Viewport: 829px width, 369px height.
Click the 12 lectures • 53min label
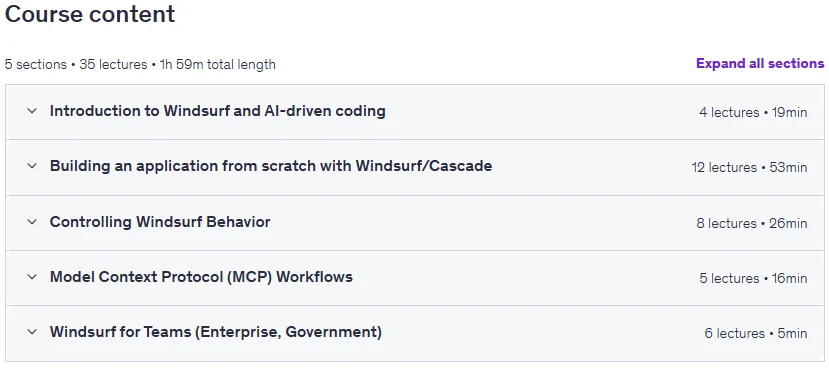point(749,167)
